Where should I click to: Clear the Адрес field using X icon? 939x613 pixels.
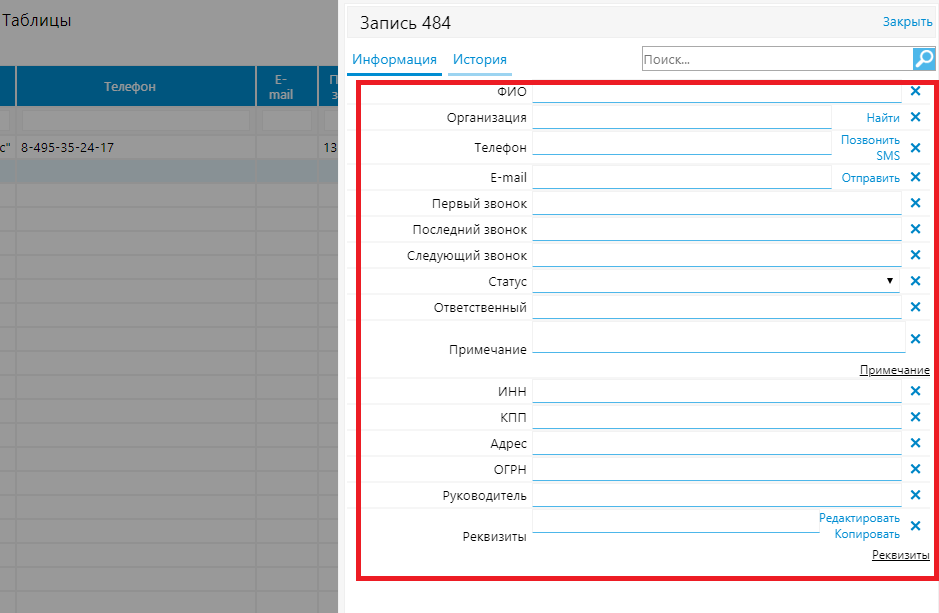(915, 443)
